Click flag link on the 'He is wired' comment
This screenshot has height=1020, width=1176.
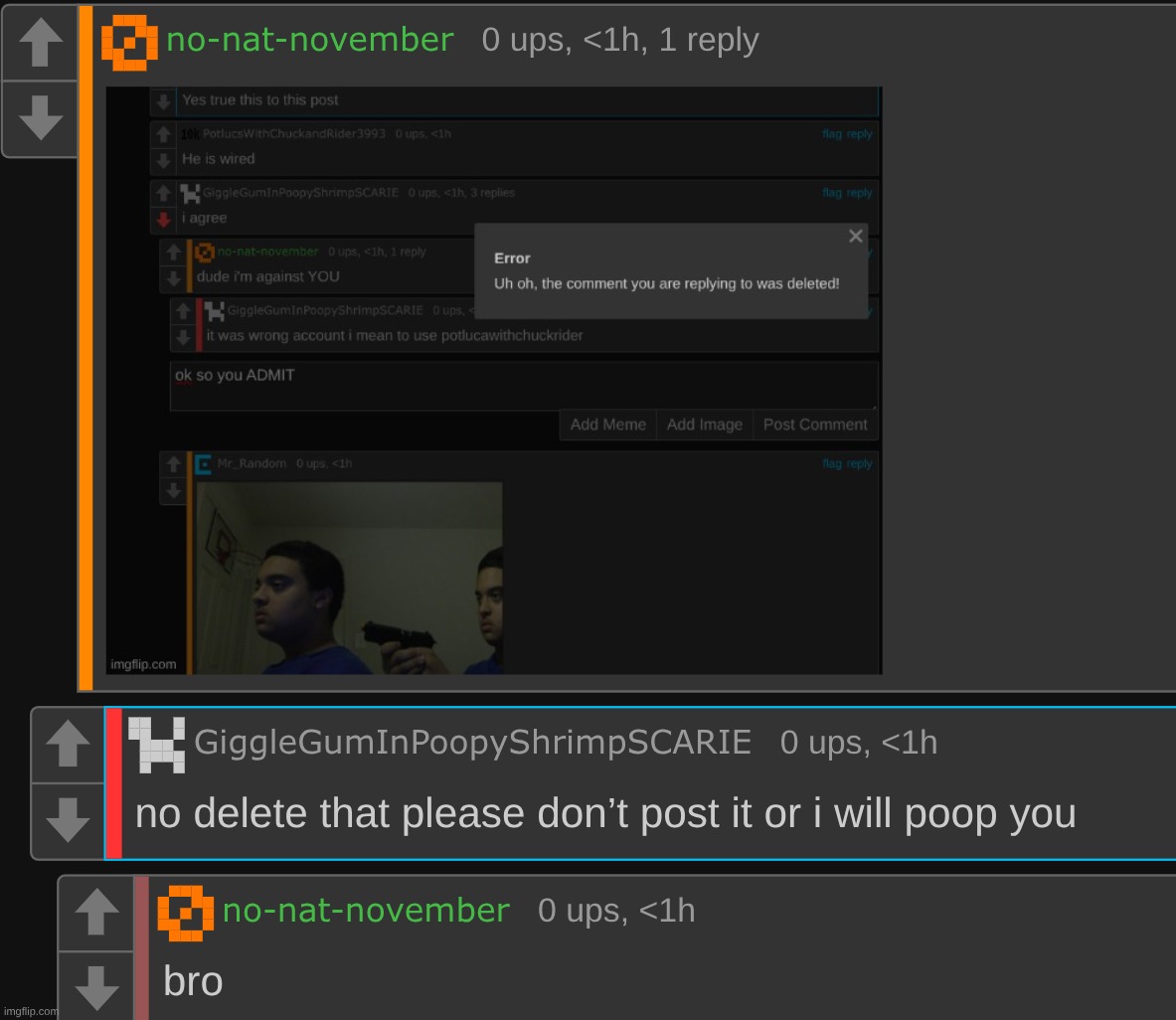pyautogui.click(x=832, y=133)
